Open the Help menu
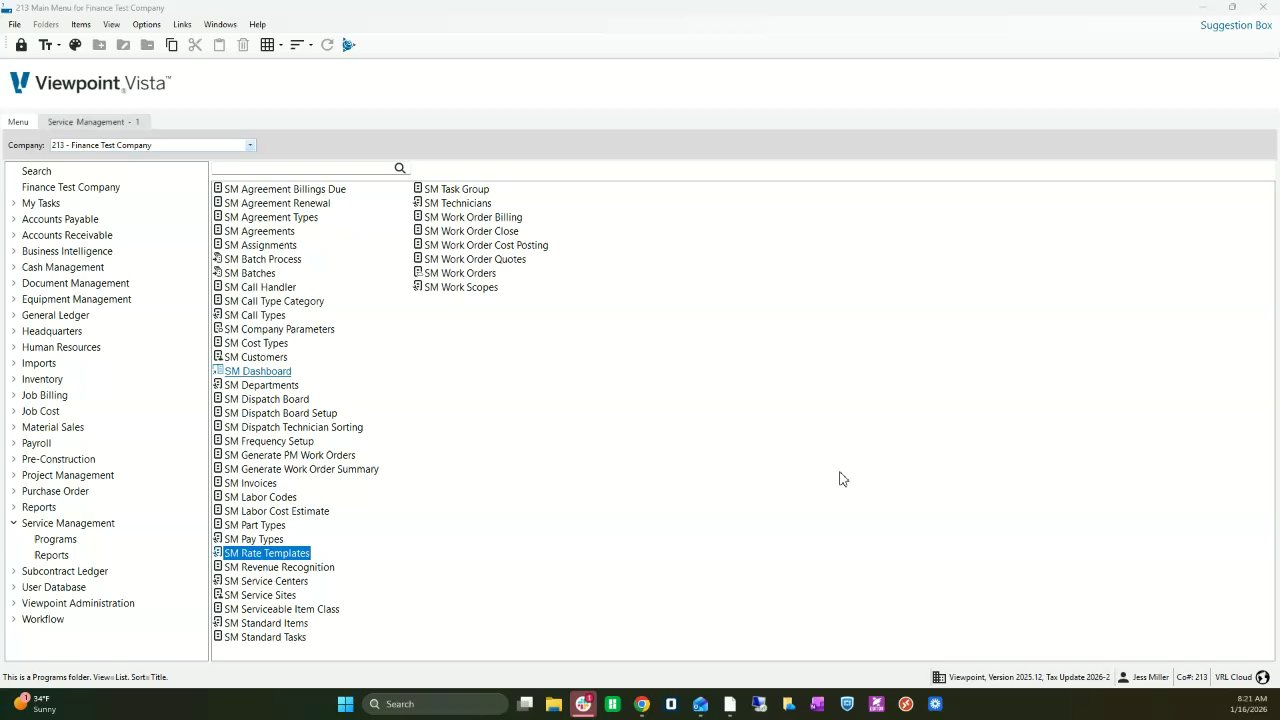The height and width of the screenshot is (720, 1280). point(257,24)
